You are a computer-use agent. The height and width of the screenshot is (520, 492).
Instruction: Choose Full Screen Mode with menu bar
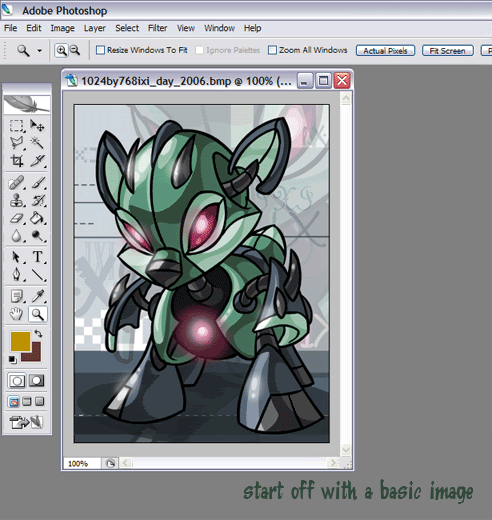[x=27, y=402]
